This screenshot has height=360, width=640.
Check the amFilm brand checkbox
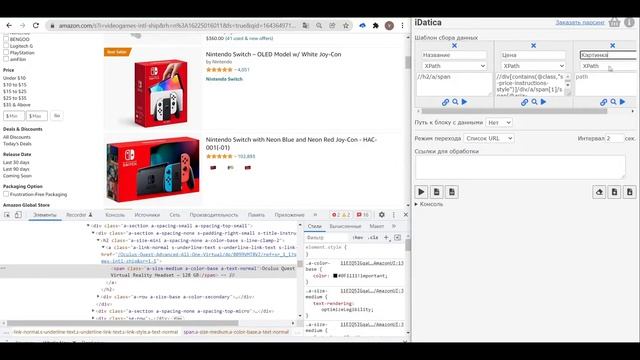(x=6, y=59)
